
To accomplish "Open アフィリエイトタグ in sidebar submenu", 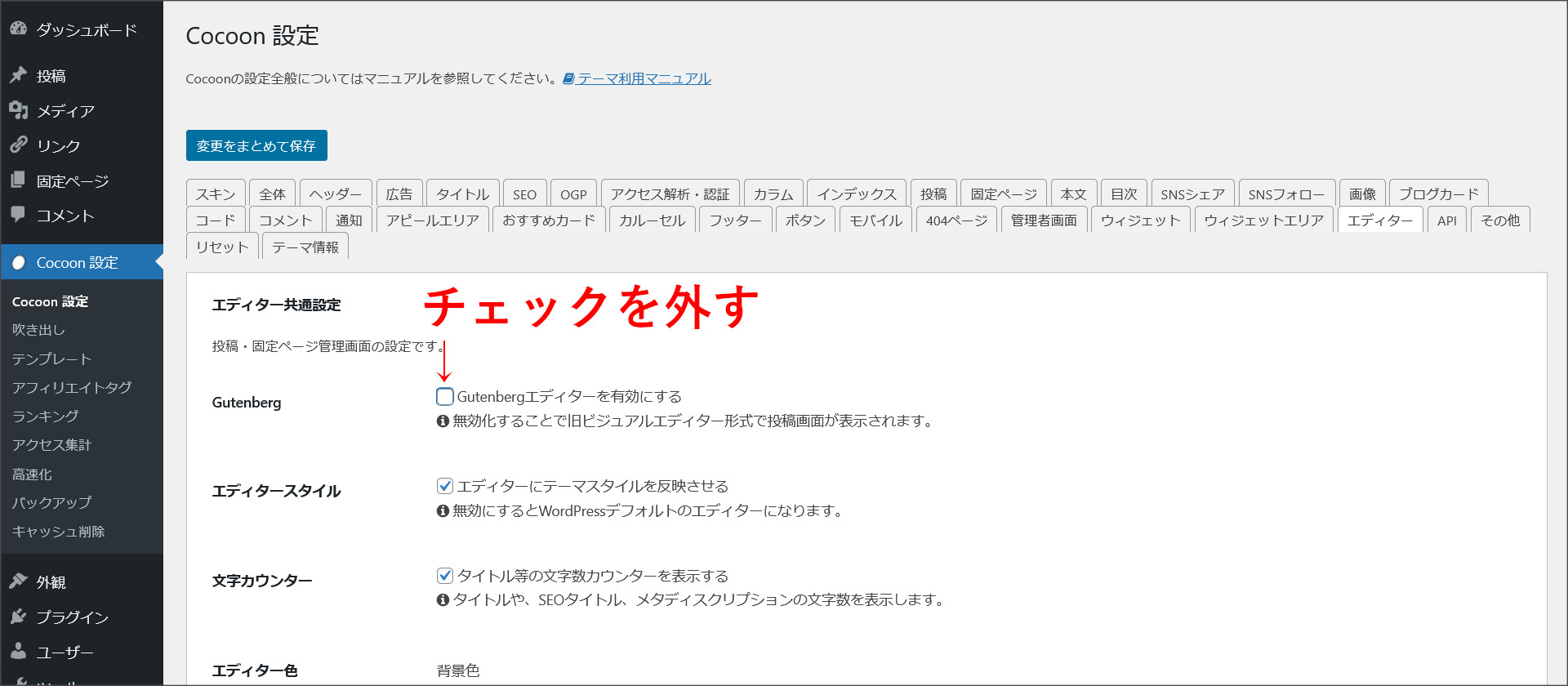I will click(72, 387).
